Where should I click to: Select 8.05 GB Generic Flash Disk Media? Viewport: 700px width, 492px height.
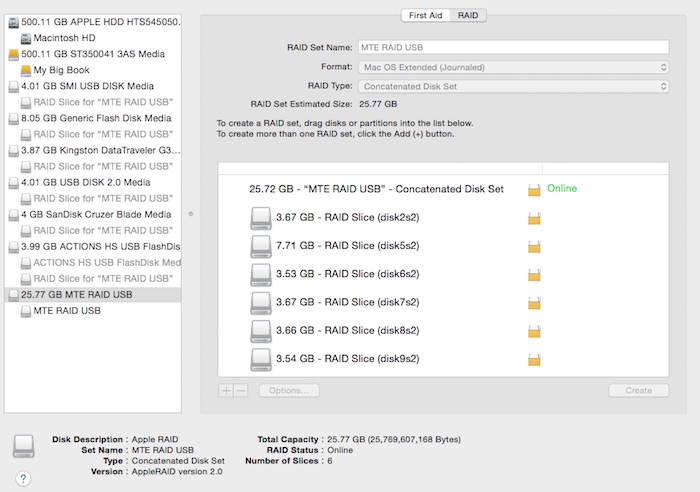[93, 118]
